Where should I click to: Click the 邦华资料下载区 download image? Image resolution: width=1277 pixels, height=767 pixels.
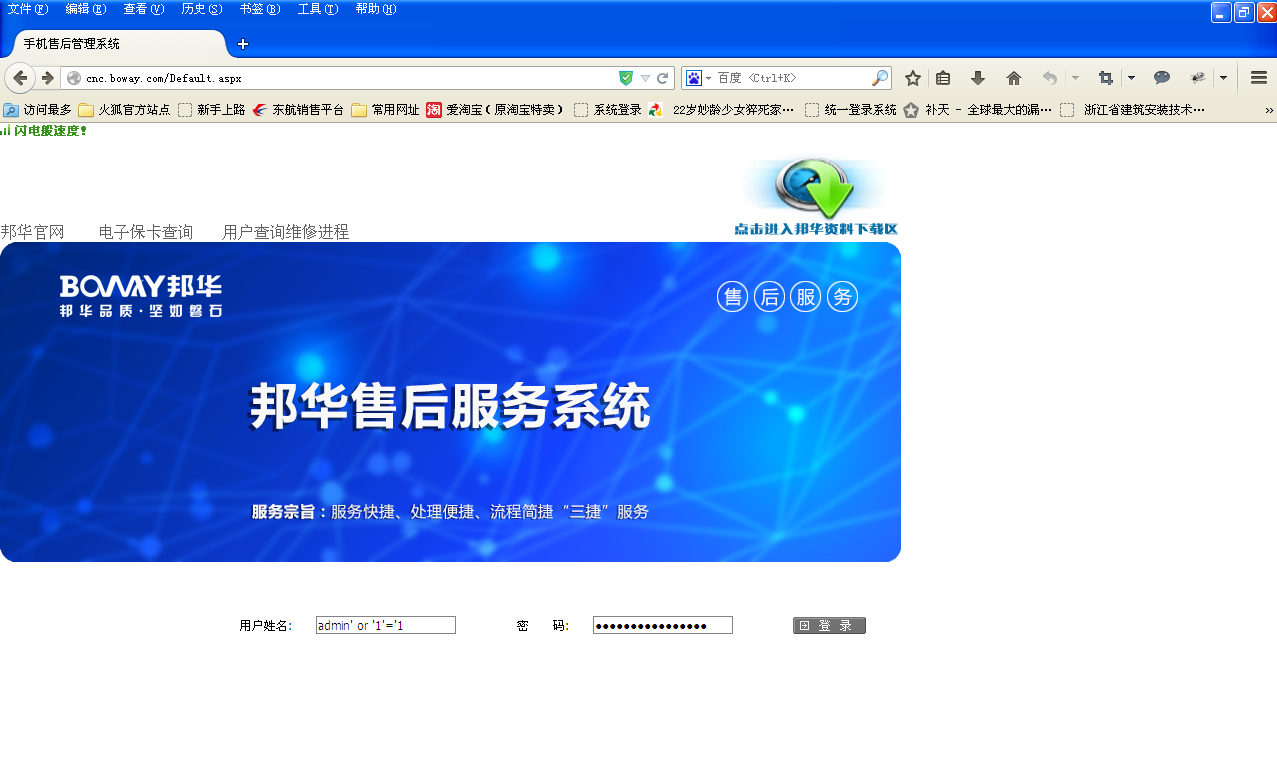tap(816, 196)
